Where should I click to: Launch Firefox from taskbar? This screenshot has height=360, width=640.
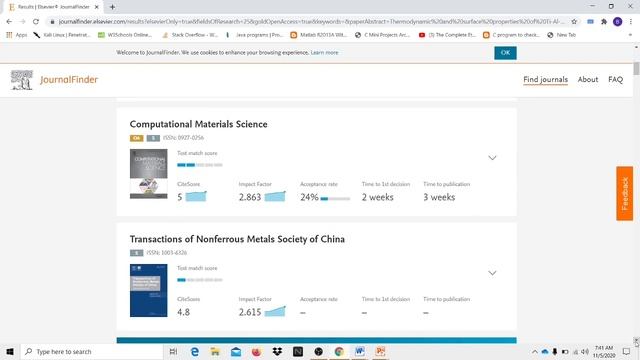click(x=256, y=351)
